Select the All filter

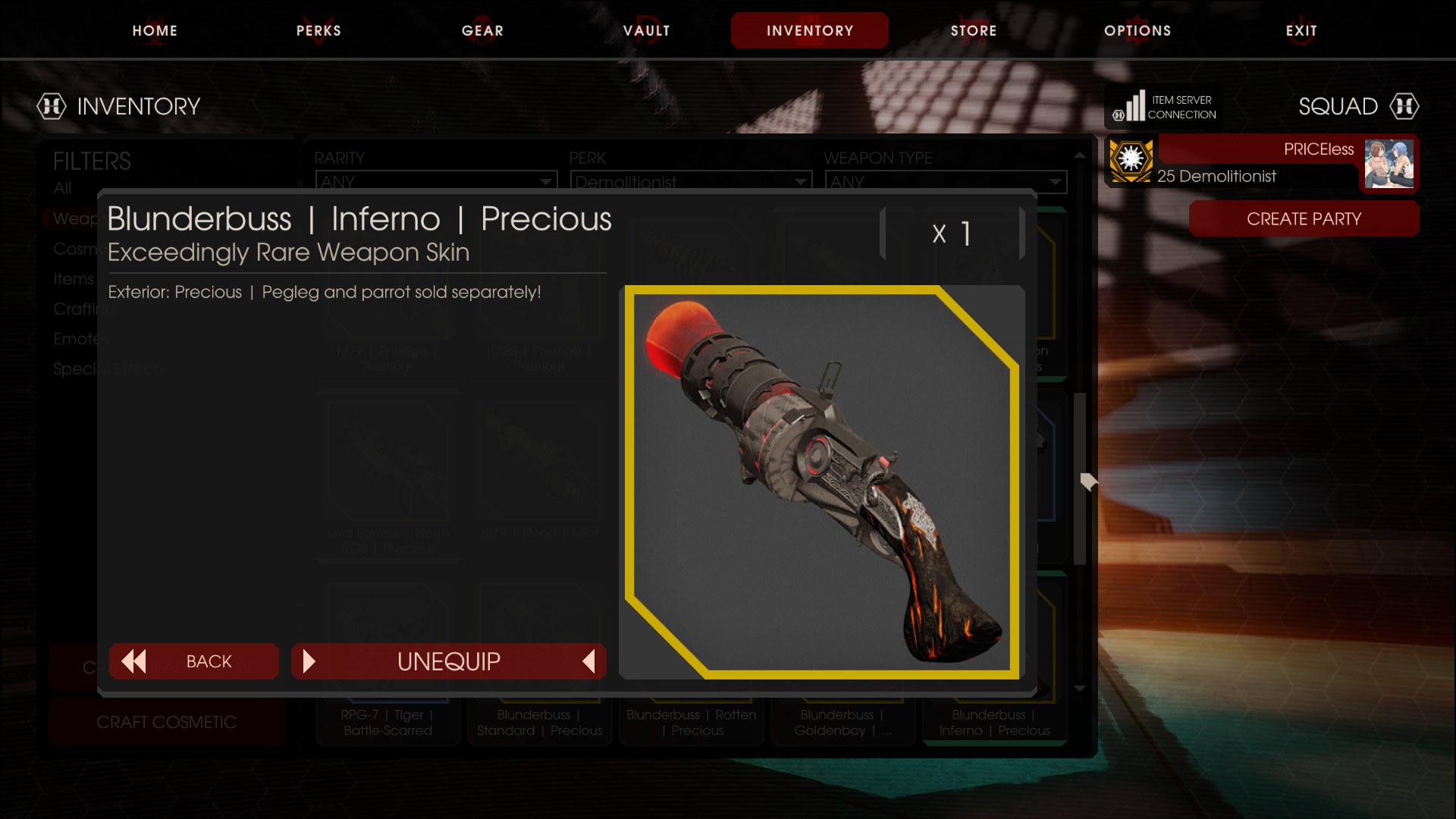[62, 188]
